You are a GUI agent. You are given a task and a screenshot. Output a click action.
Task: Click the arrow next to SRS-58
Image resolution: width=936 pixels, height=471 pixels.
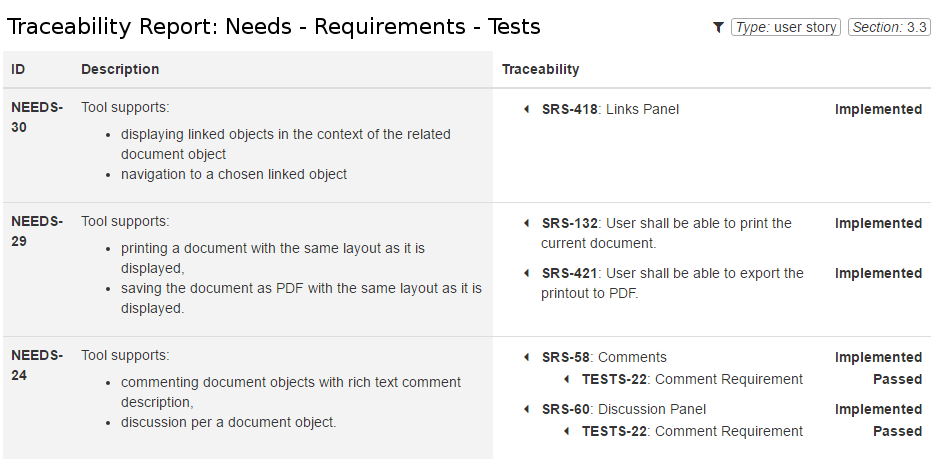click(527, 358)
